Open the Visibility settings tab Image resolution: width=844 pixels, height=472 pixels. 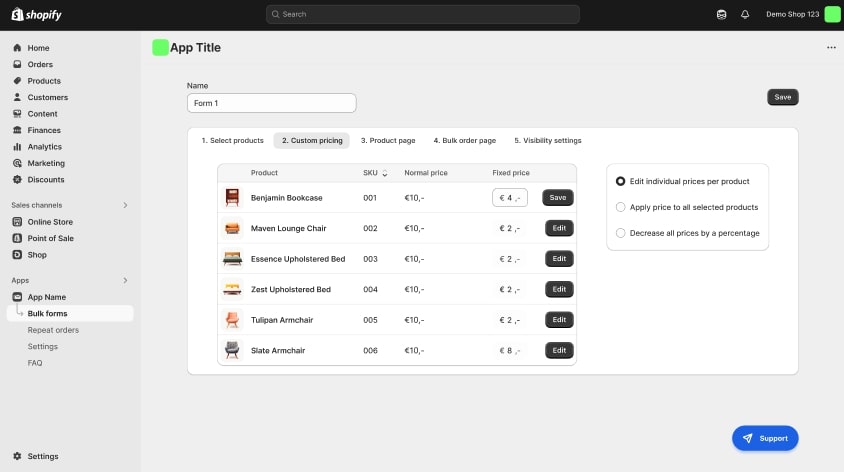(x=547, y=140)
